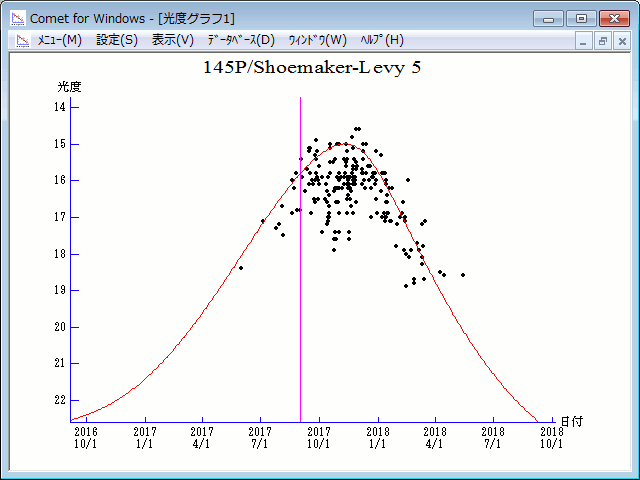This screenshot has width=640, height=480.
Task: Click the 光度 magnitude axis label
Action: (70, 87)
